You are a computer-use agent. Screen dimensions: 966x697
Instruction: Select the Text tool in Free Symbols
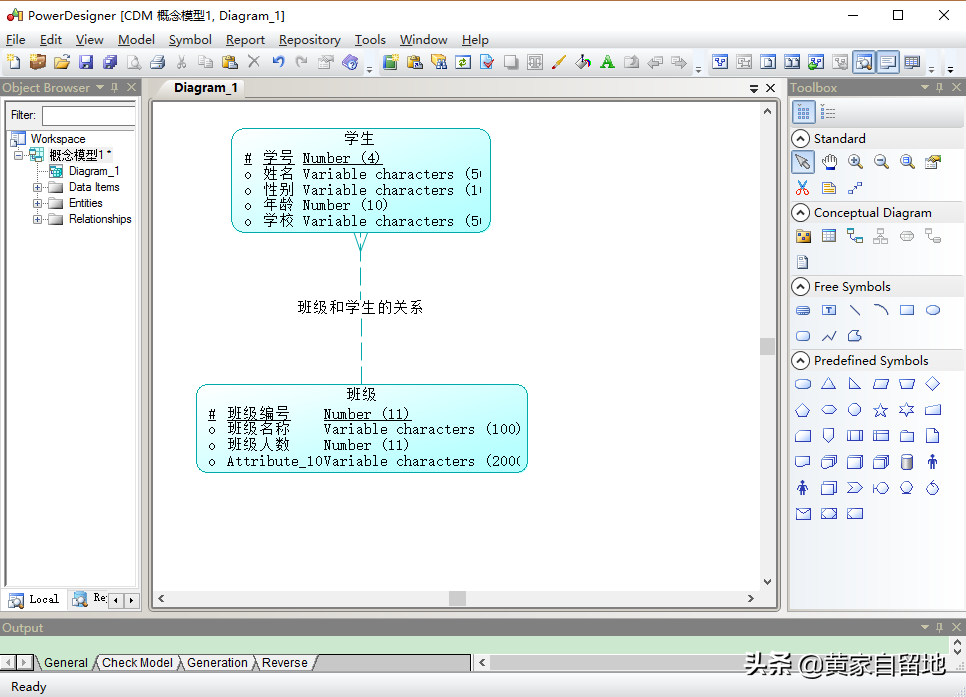point(827,309)
